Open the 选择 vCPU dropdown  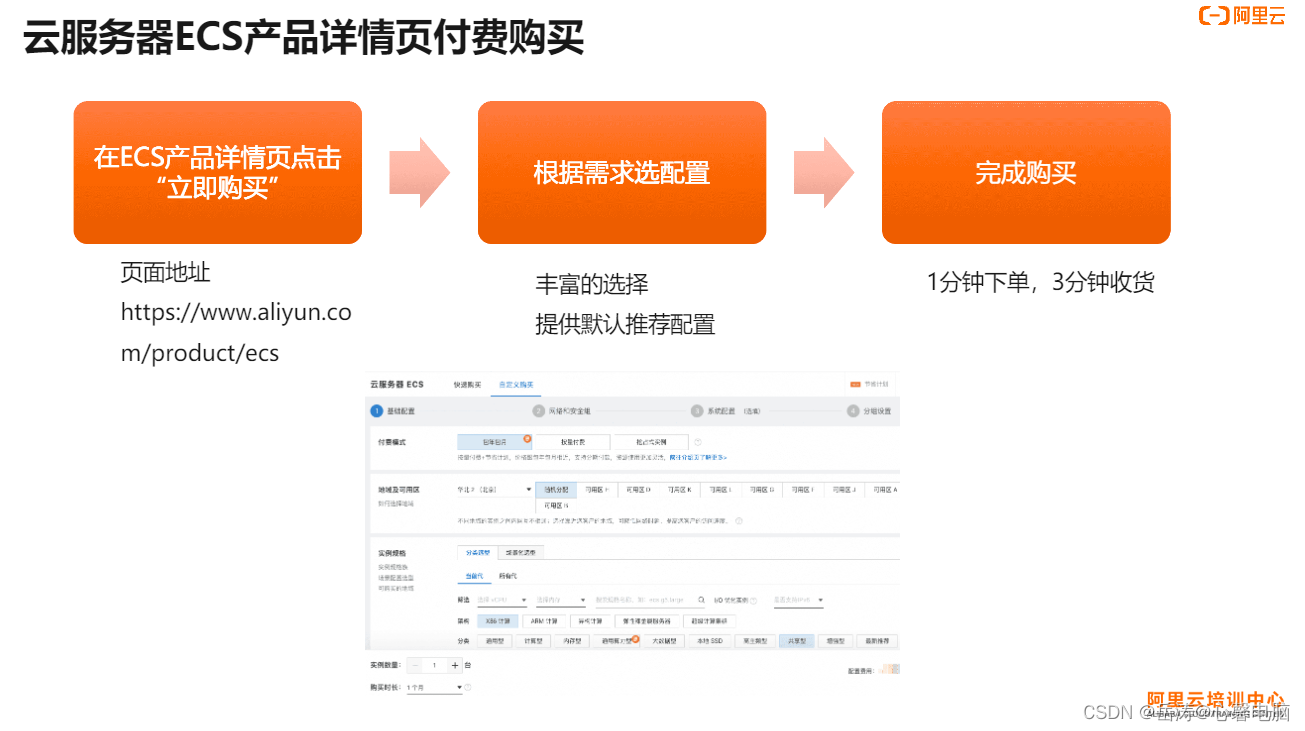click(502, 600)
